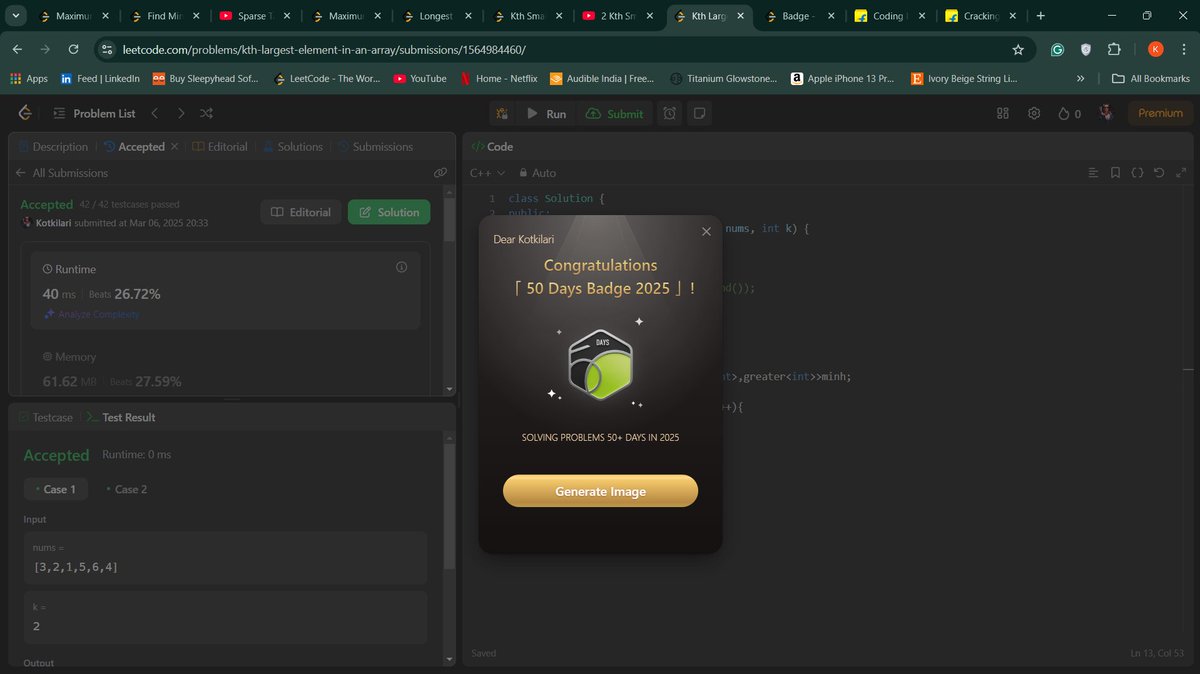Expand the hidden bookmarks chevron
The height and width of the screenshot is (674, 1200).
coord(1080,78)
